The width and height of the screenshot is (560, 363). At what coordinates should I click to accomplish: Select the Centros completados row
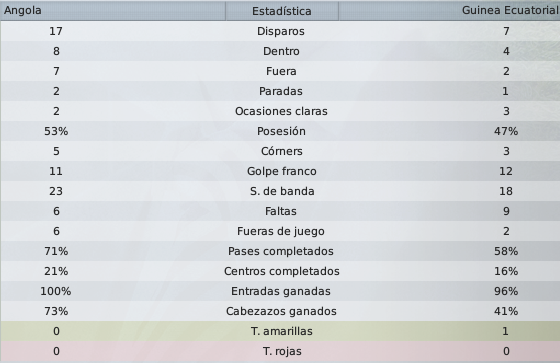point(280,271)
